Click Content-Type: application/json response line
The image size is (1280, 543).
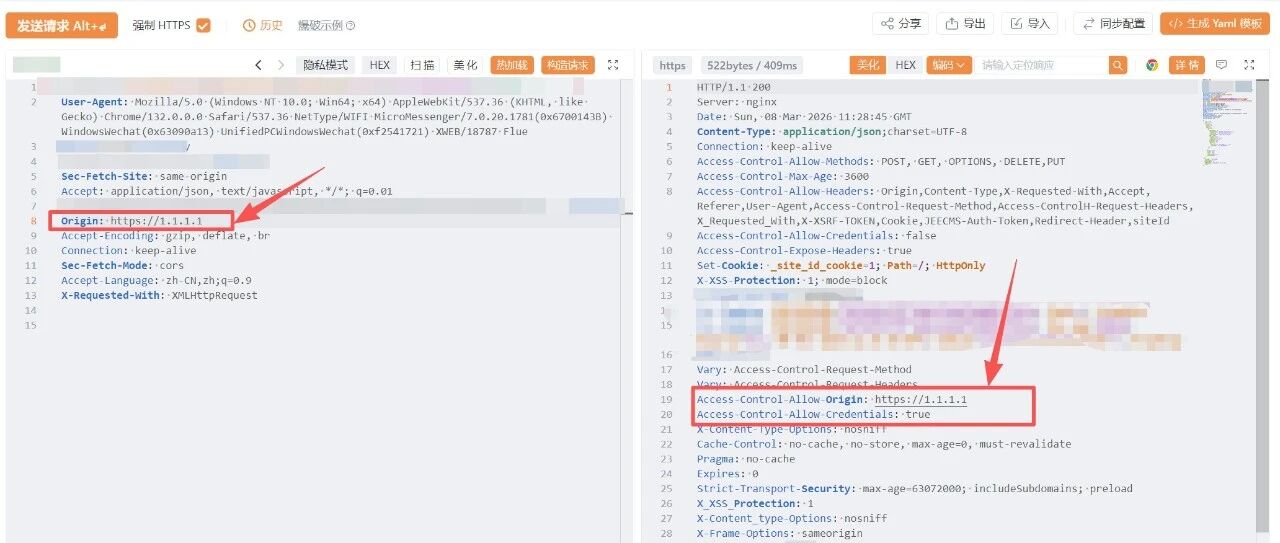831,131
